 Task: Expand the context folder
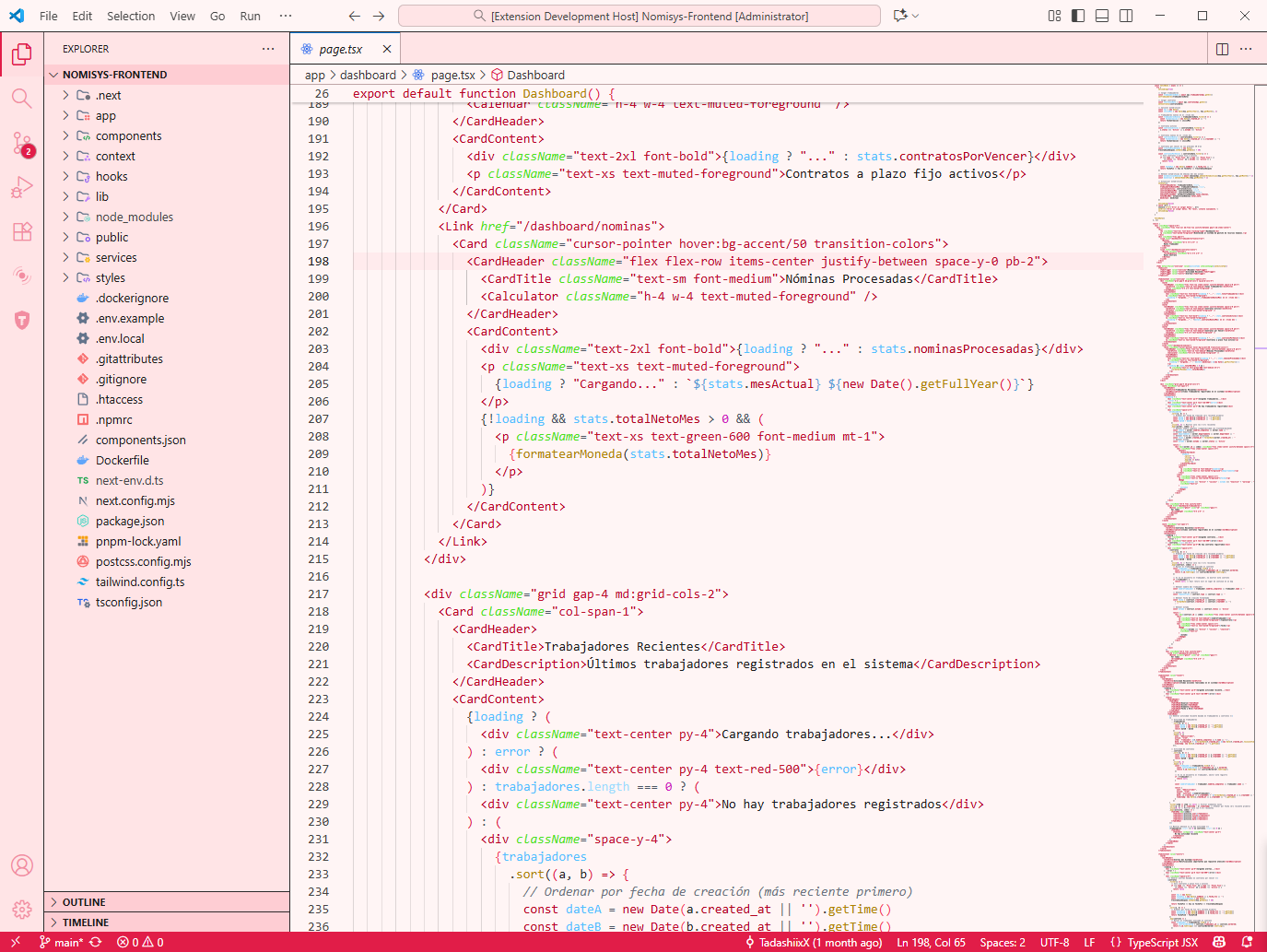click(x=166, y=156)
